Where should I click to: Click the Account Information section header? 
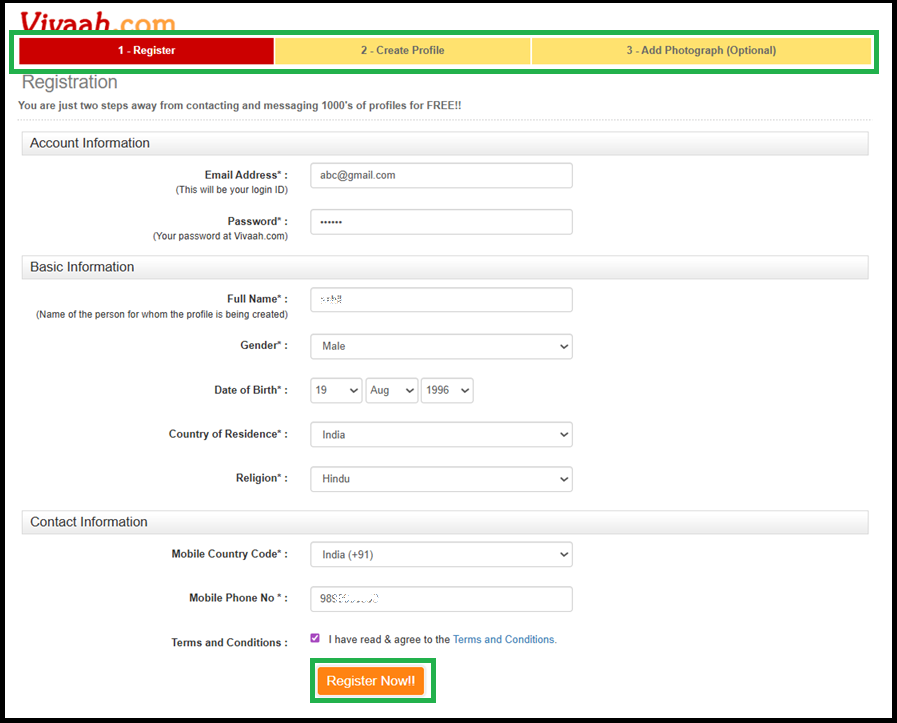(445, 144)
